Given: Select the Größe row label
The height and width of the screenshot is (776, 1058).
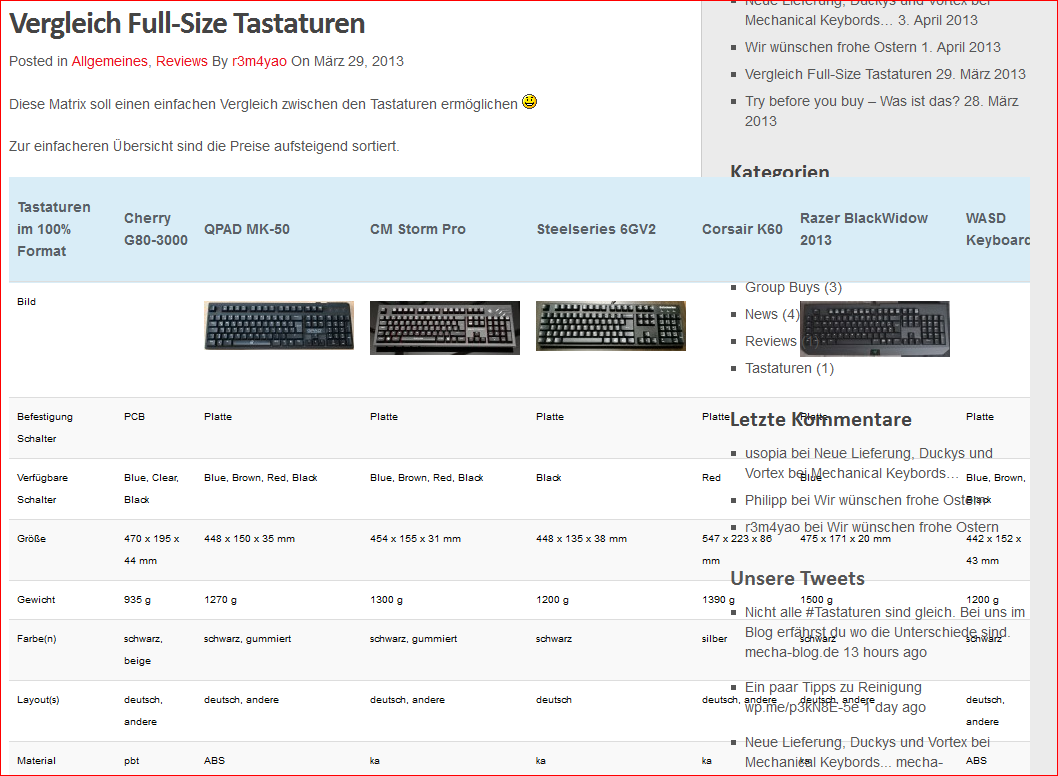Looking at the screenshot, I should click(x=32, y=538).
